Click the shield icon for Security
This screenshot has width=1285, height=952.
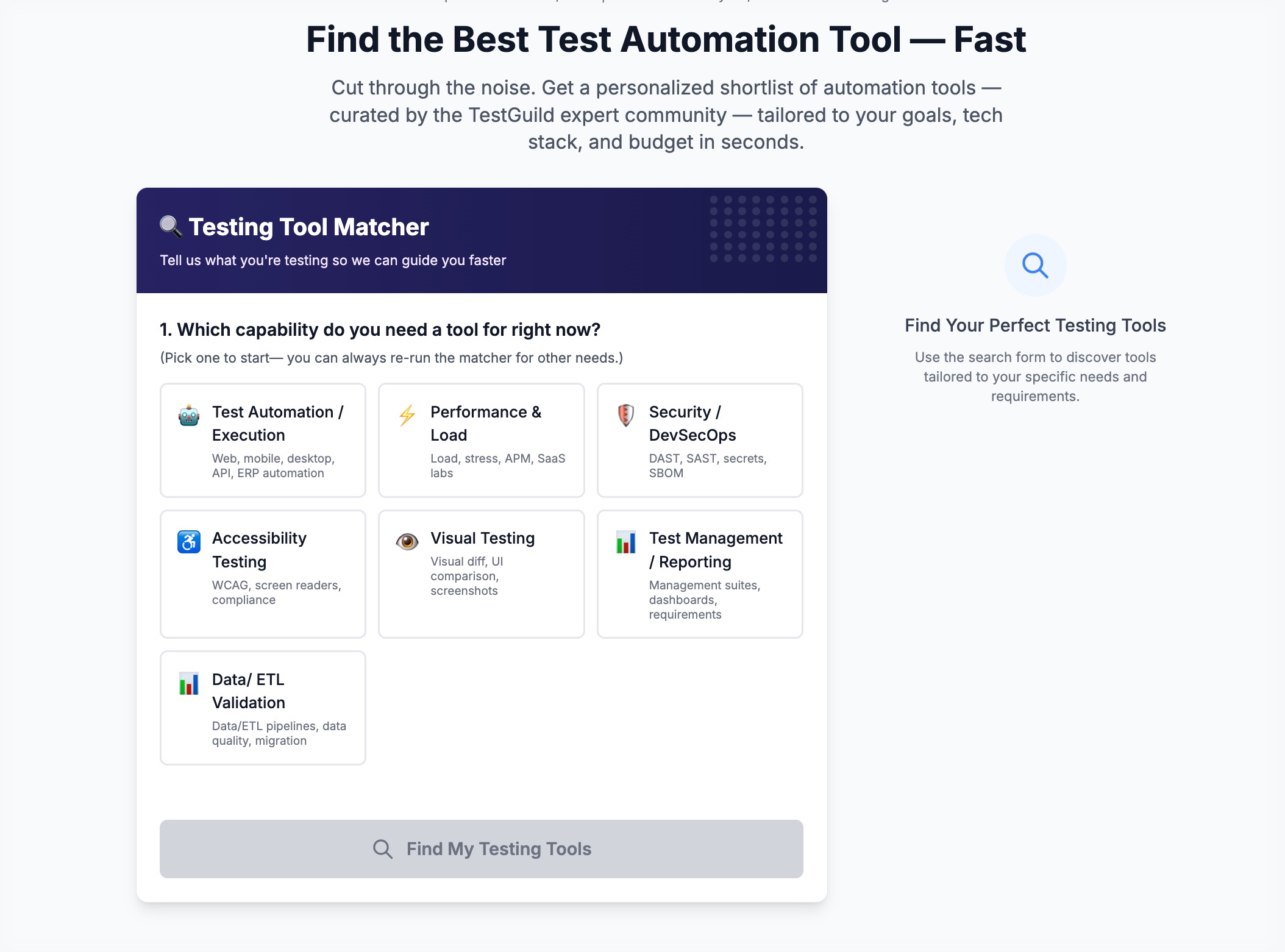(626, 416)
